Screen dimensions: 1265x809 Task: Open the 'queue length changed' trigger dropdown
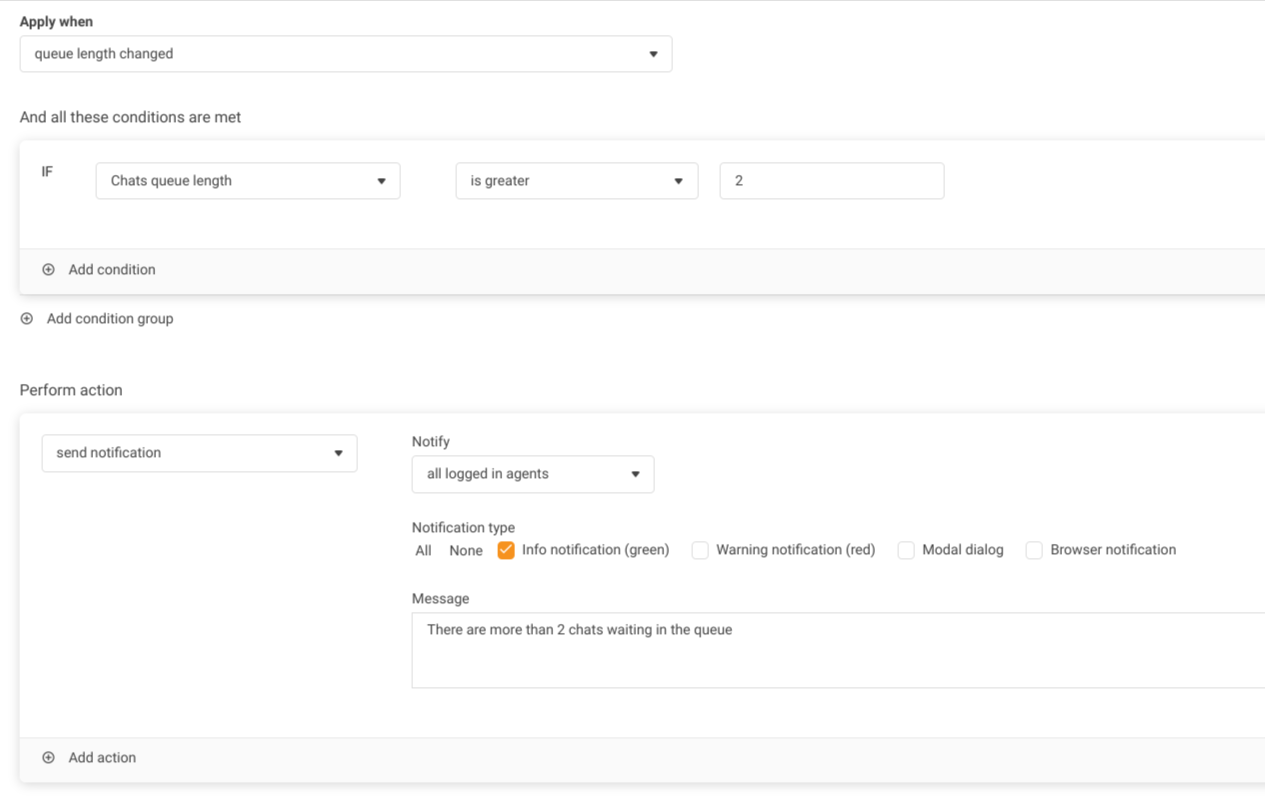pos(345,54)
